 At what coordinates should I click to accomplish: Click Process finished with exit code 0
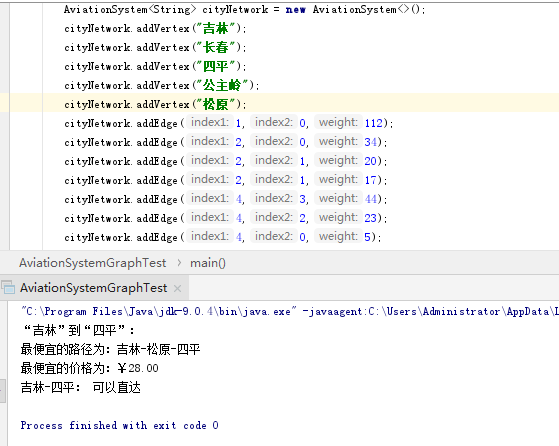pyautogui.click(x=119, y=425)
